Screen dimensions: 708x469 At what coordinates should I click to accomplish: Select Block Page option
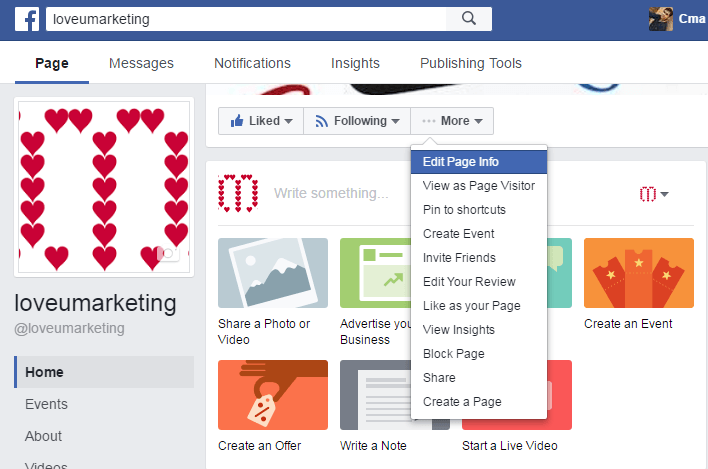tap(479, 353)
